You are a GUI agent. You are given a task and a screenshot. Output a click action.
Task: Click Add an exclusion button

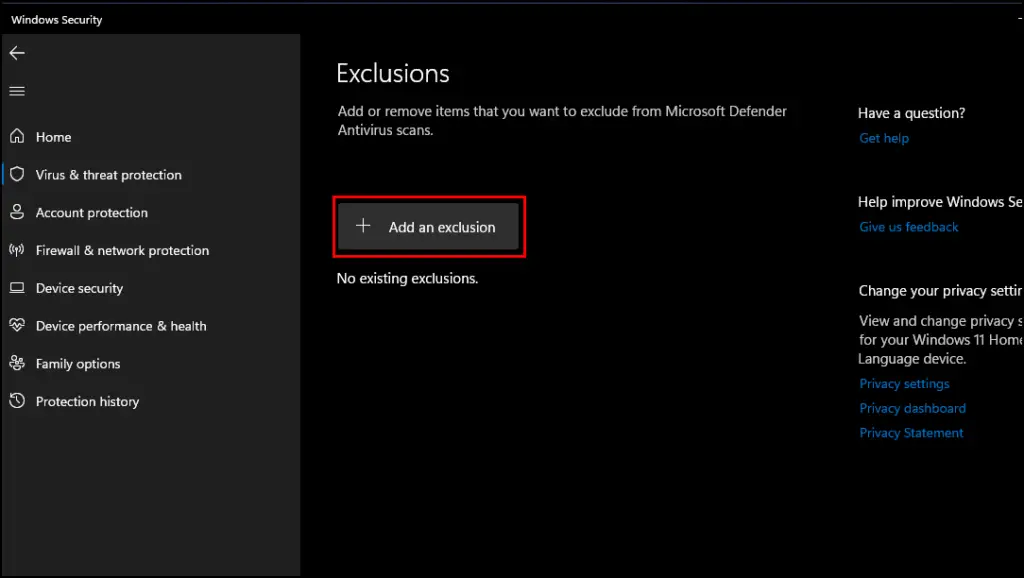[428, 227]
